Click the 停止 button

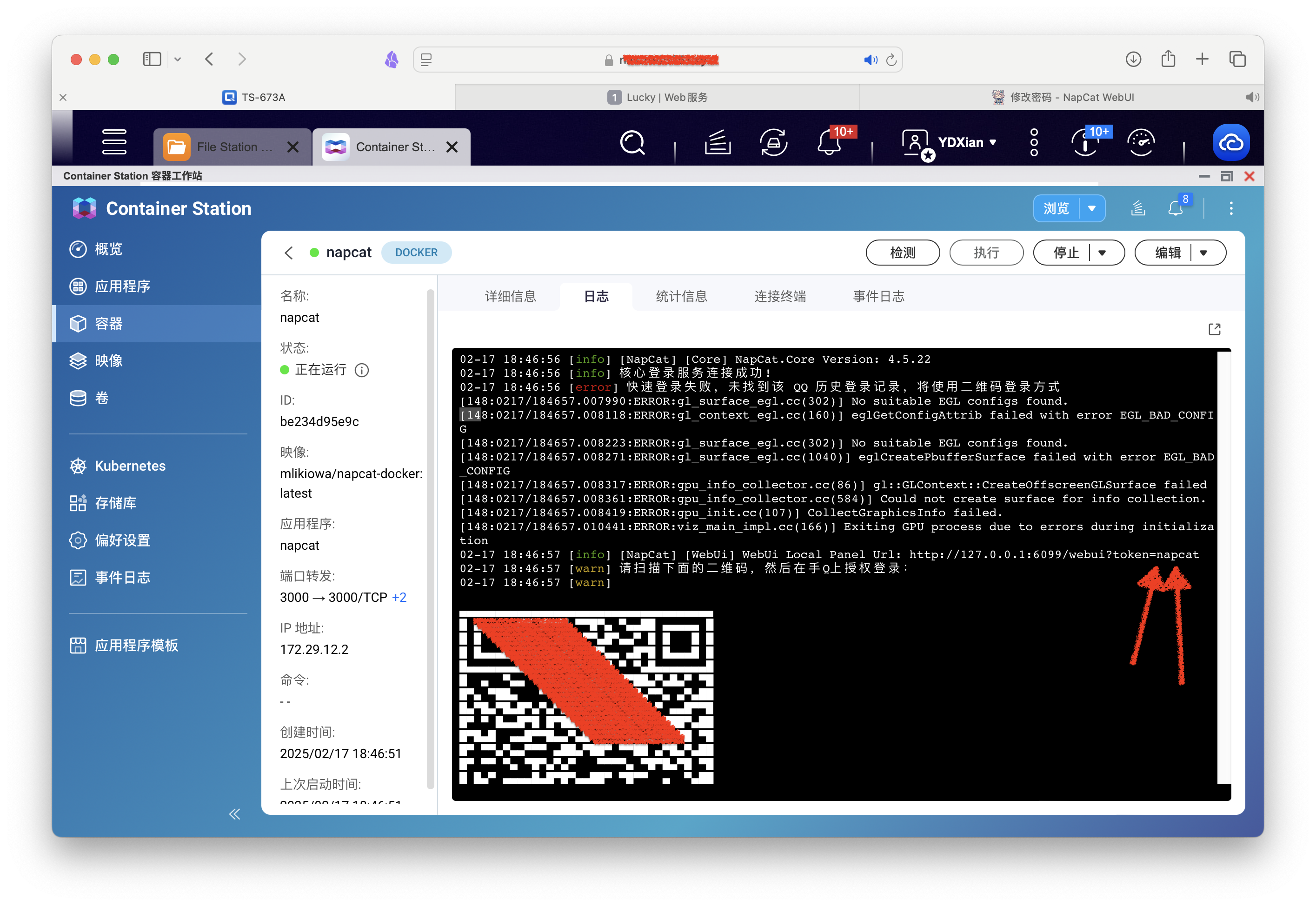pos(1066,253)
